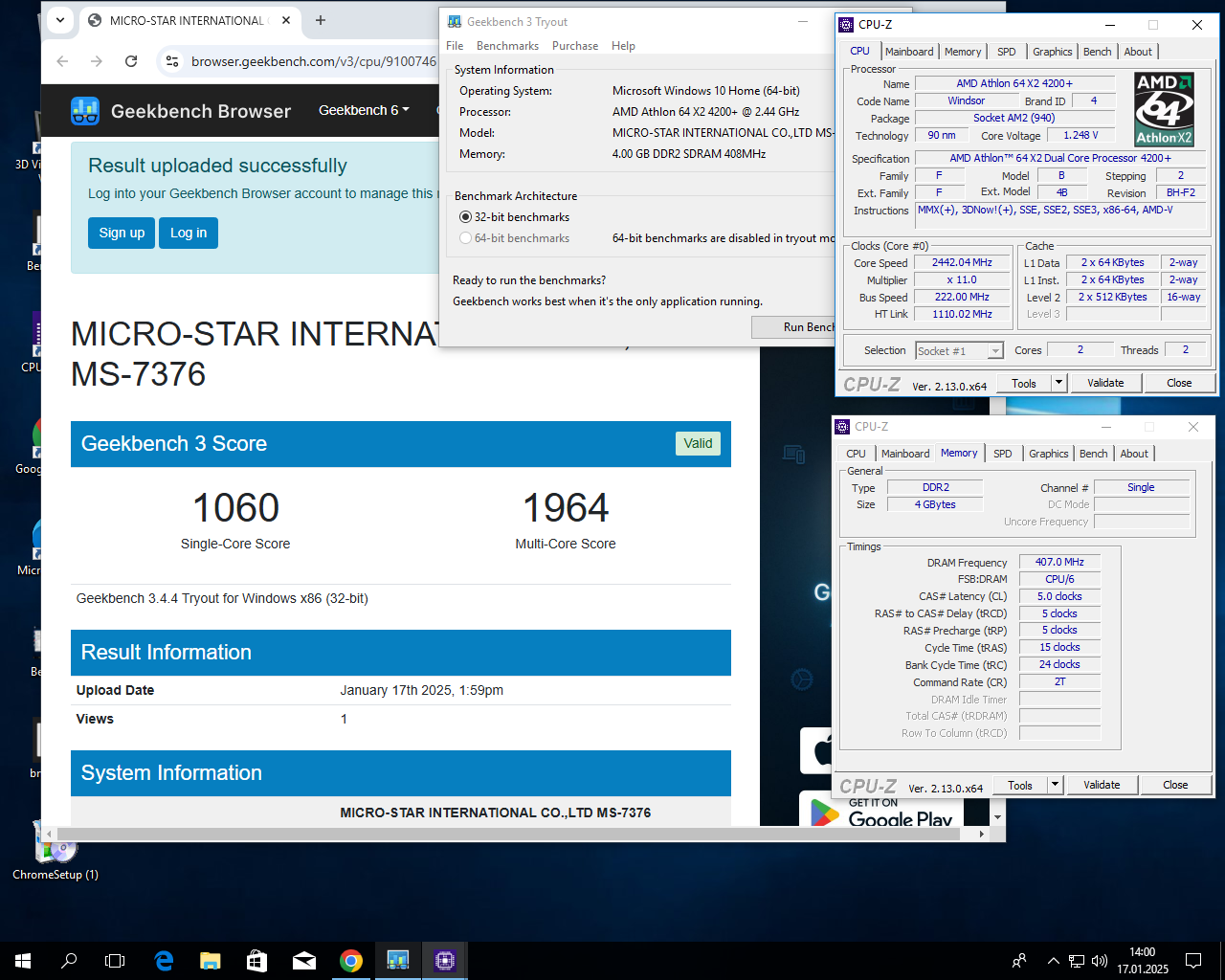This screenshot has height=980, width=1225.
Task: Open About tab in top CPU-Z
Action: click(x=1138, y=52)
